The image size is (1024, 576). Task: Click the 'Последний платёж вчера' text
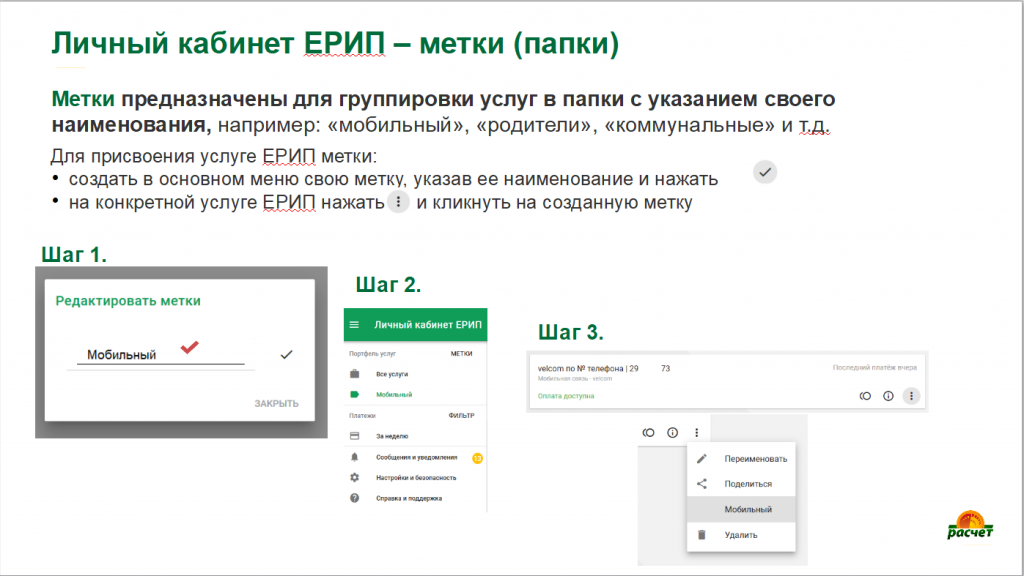click(874, 368)
